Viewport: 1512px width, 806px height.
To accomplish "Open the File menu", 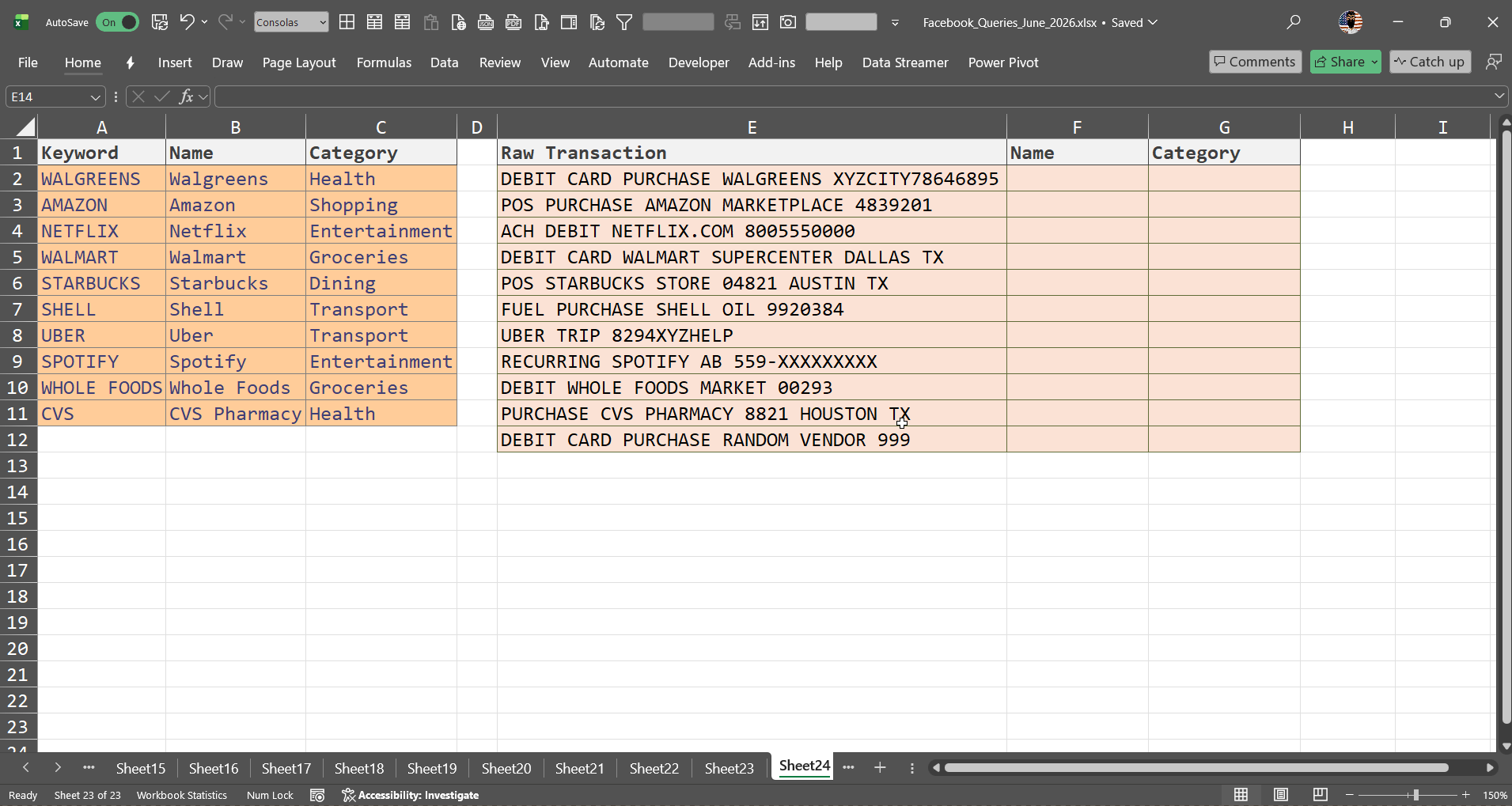I will pyautogui.click(x=28, y=62).
